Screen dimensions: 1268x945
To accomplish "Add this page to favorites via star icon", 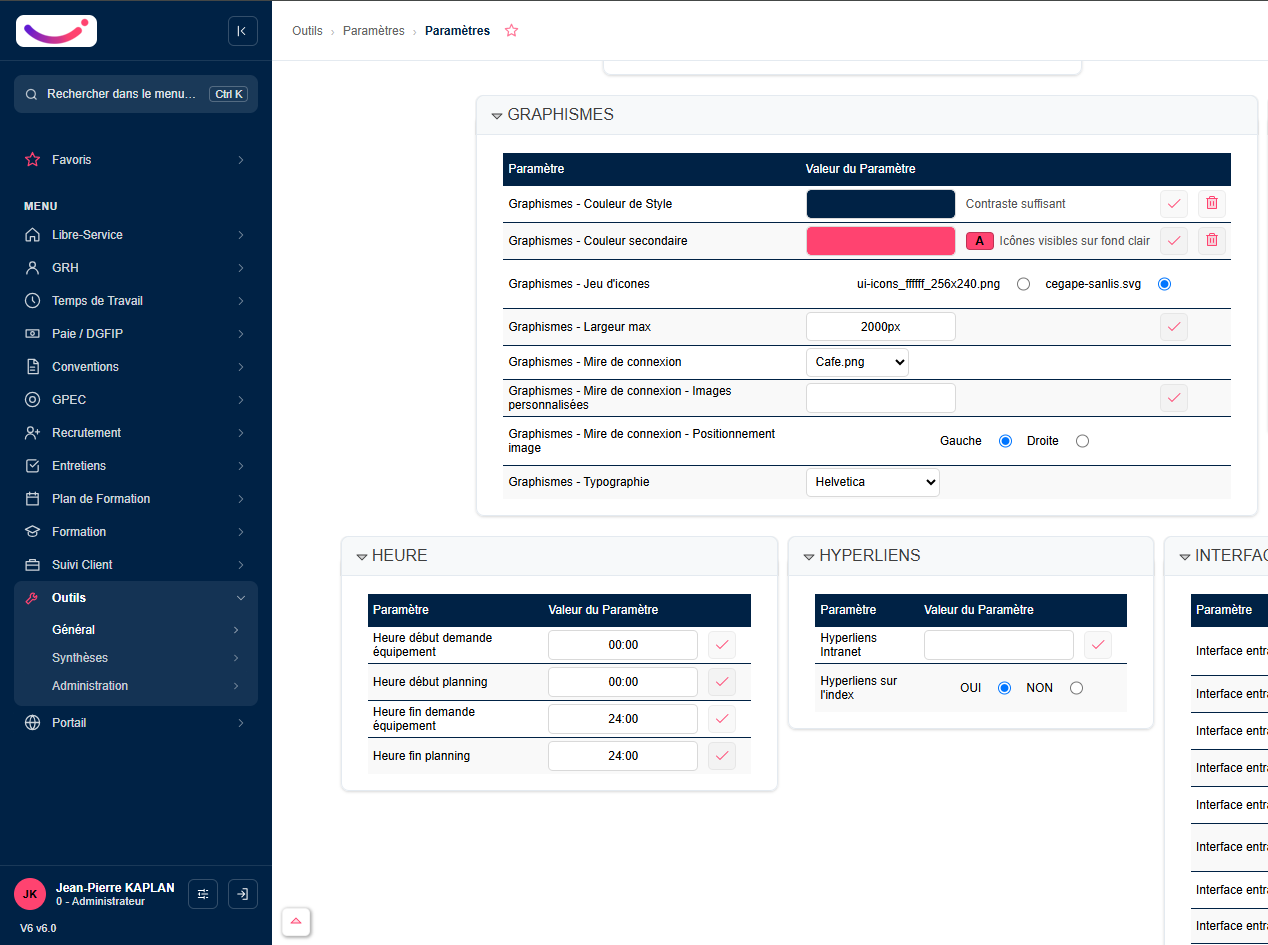I will [x=511, y=31].
